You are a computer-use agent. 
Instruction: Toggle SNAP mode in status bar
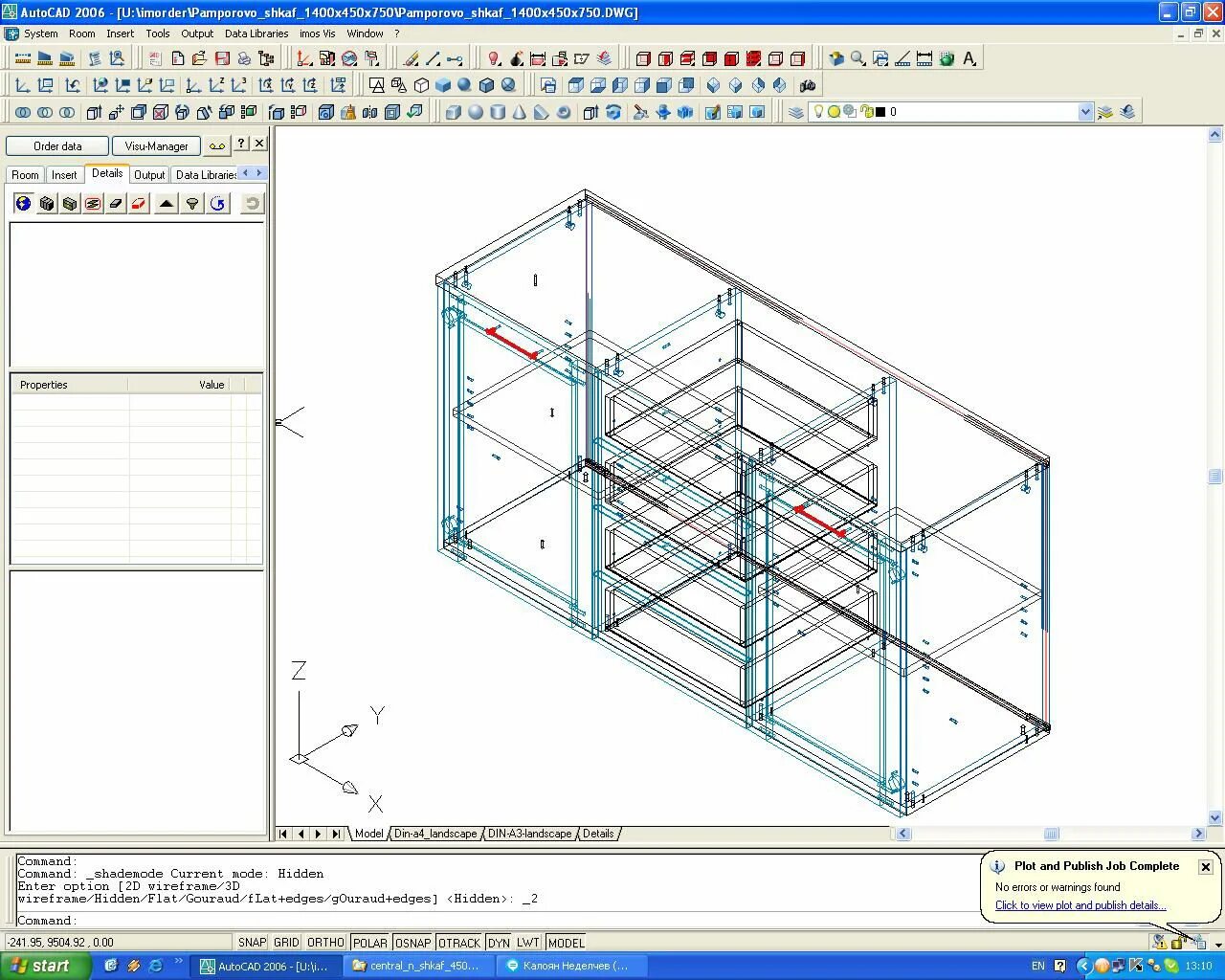(x=252, y=943)
